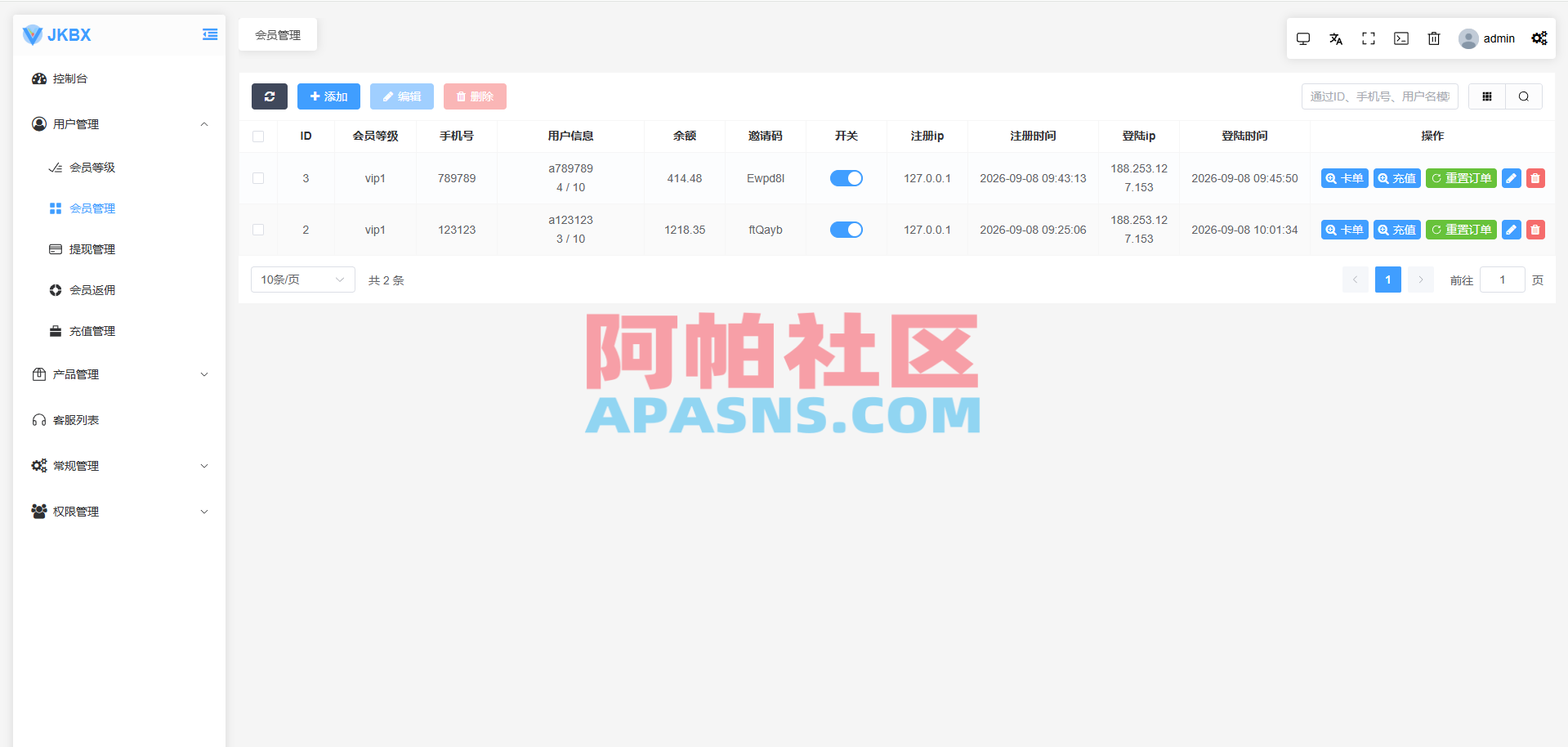The width and height of the screenshot is (1568, 747).
Task: Collapse the 用户管理 menu
Action: tap(119, 124)
